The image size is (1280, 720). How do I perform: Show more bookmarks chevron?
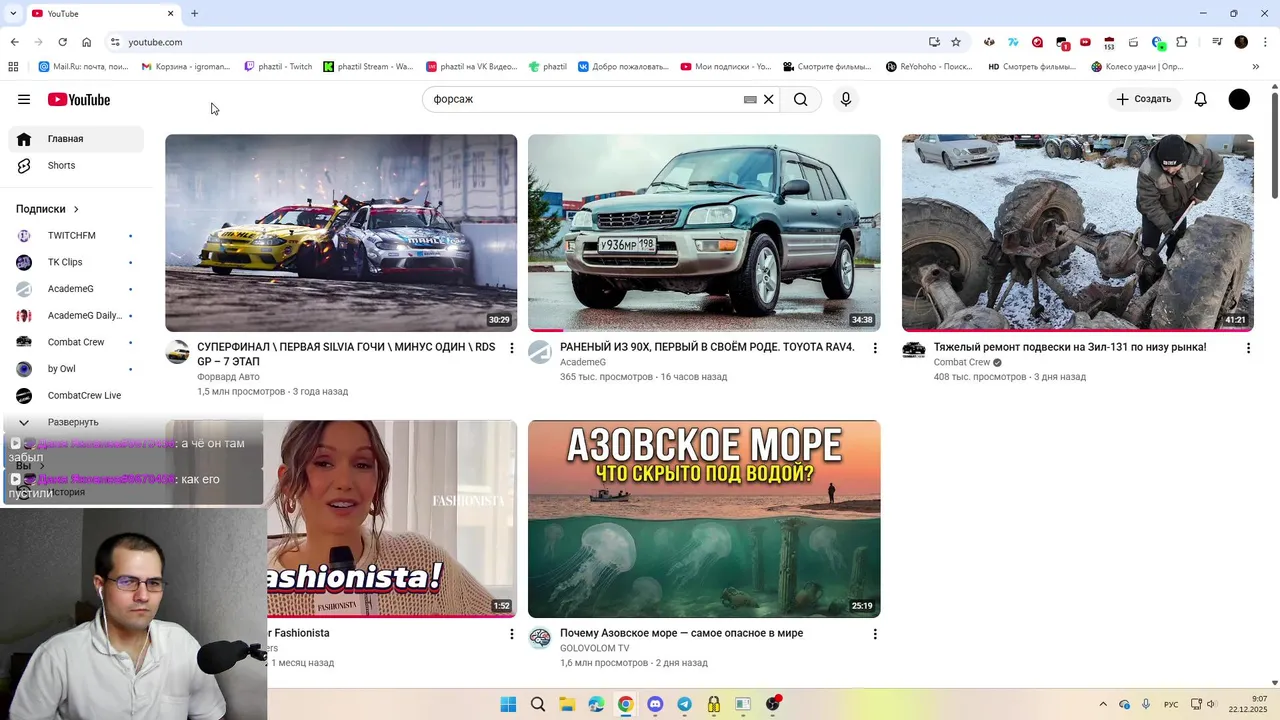click(1256, 67)
